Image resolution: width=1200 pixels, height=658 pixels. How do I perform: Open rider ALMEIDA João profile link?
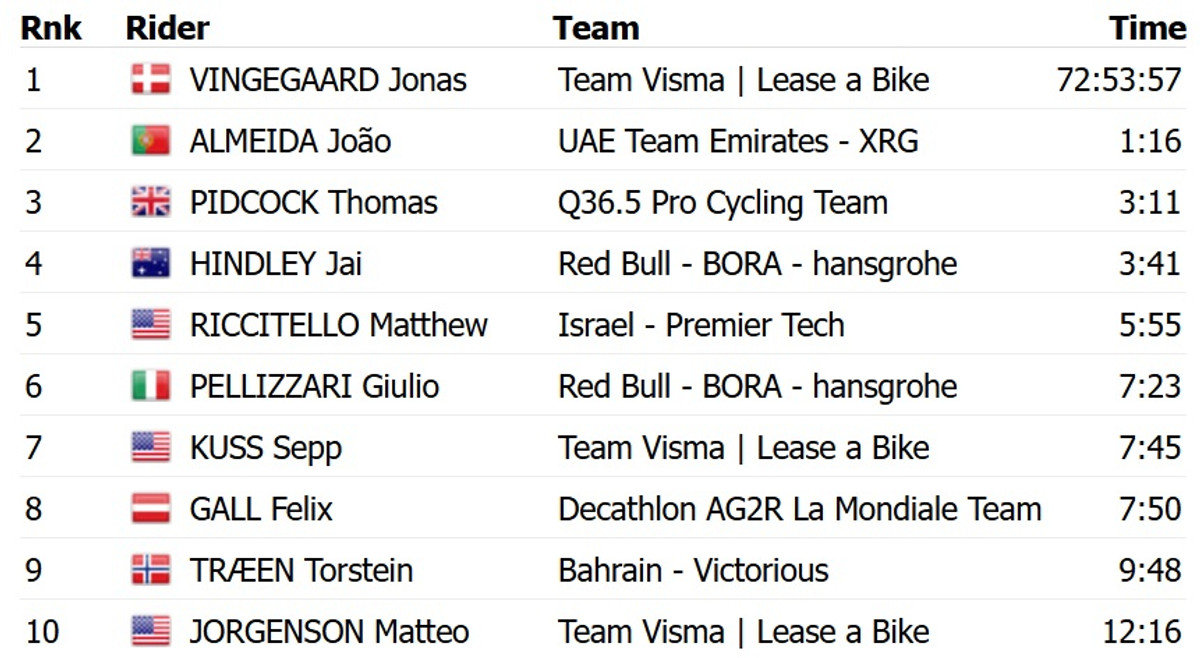pos(290,141)
